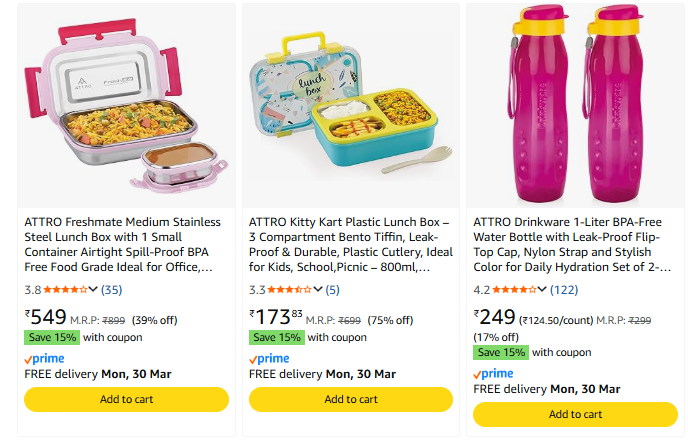Apply Save 15% coupon on ₹549 lunch box
Viewport: 688px width, 443px height.
point(51,337)
